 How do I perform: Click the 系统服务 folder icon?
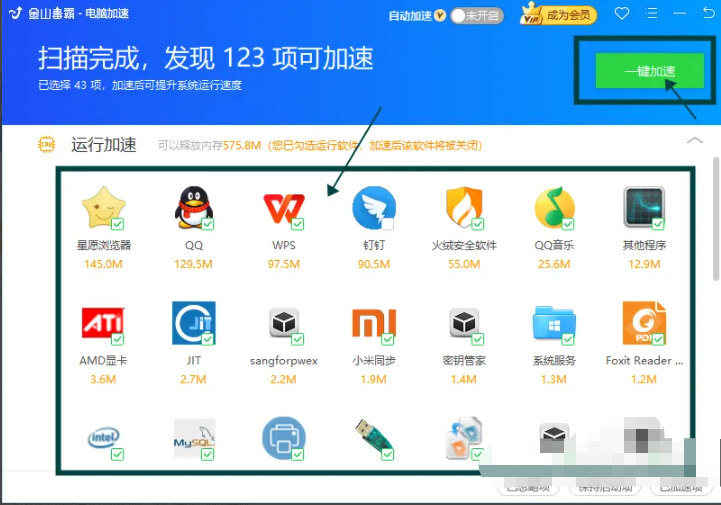pos(554,323)
